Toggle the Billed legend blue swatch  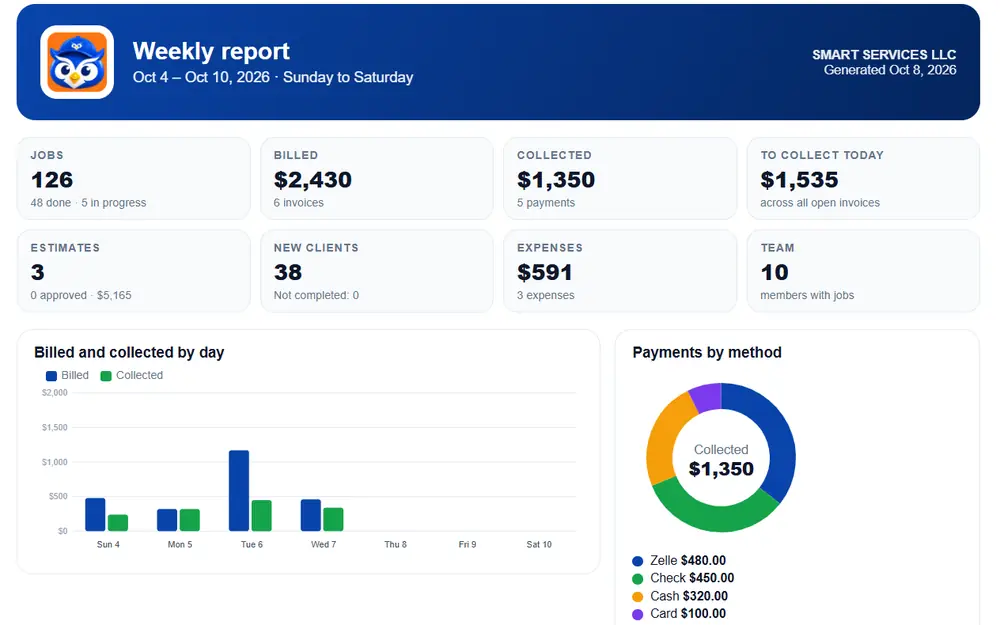(x=52, y=376)
